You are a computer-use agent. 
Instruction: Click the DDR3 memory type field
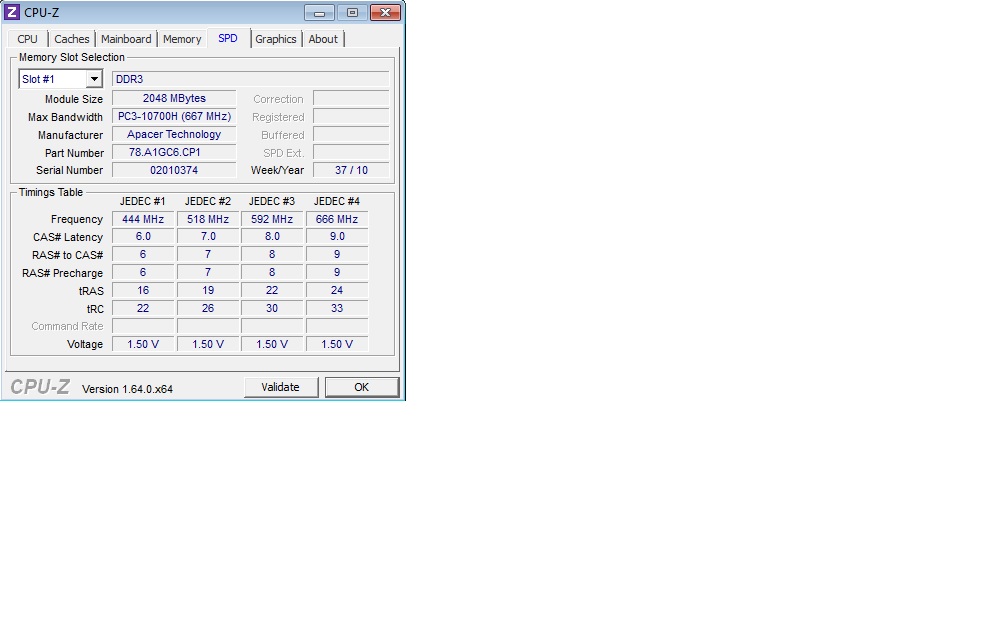(251, 79)
